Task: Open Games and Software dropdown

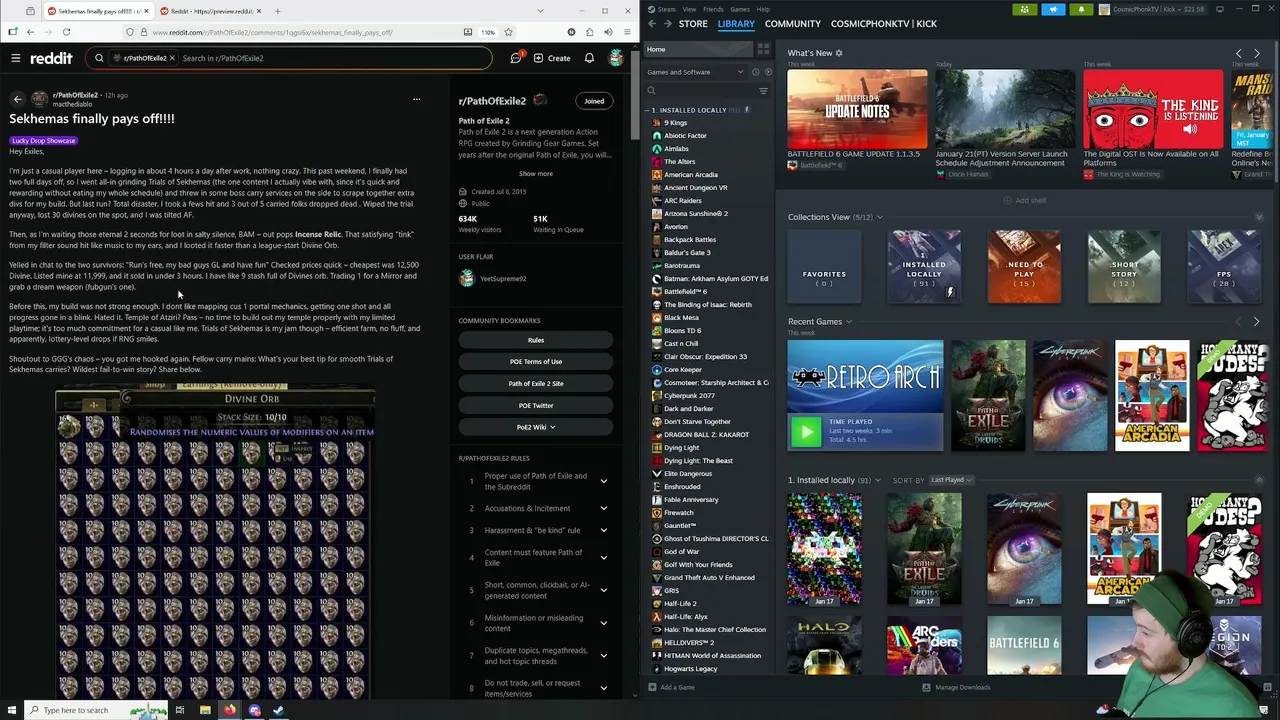Action: 695,72
